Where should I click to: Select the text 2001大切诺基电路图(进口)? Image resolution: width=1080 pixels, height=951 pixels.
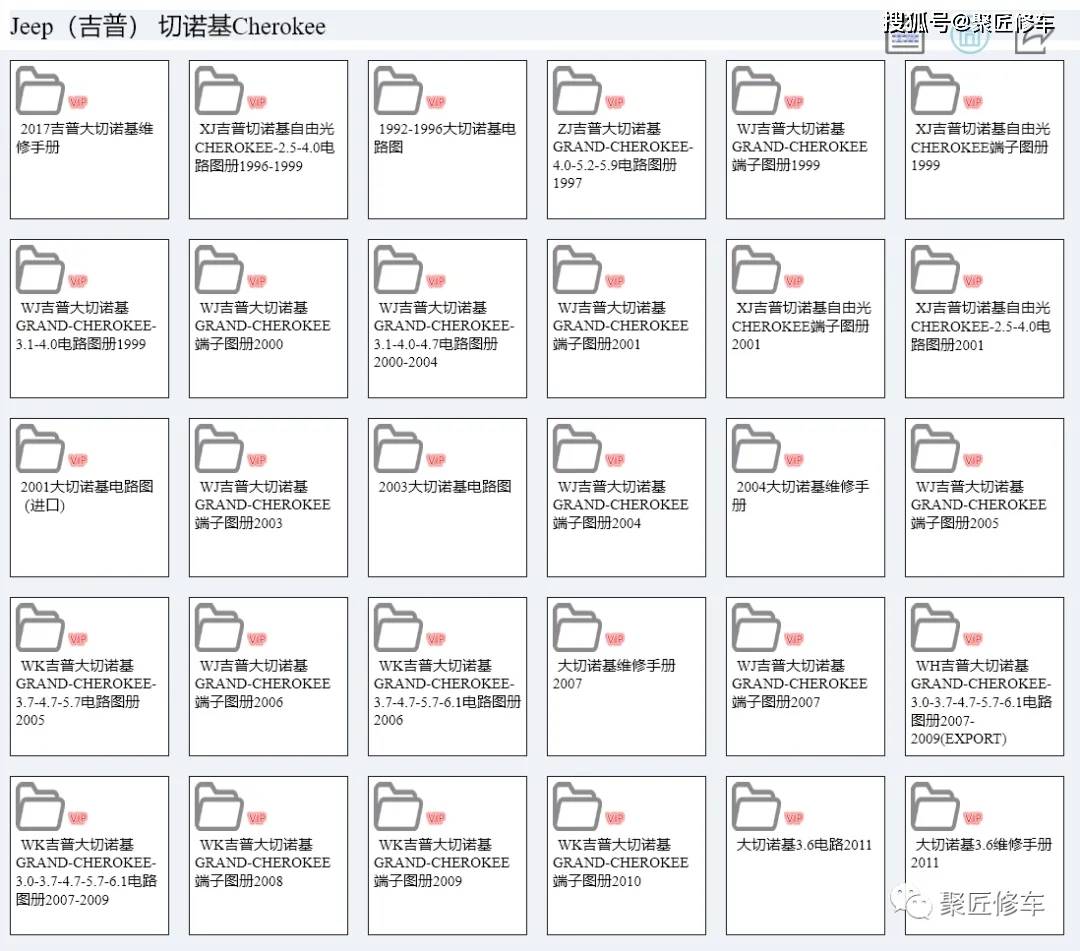(85, 496)
